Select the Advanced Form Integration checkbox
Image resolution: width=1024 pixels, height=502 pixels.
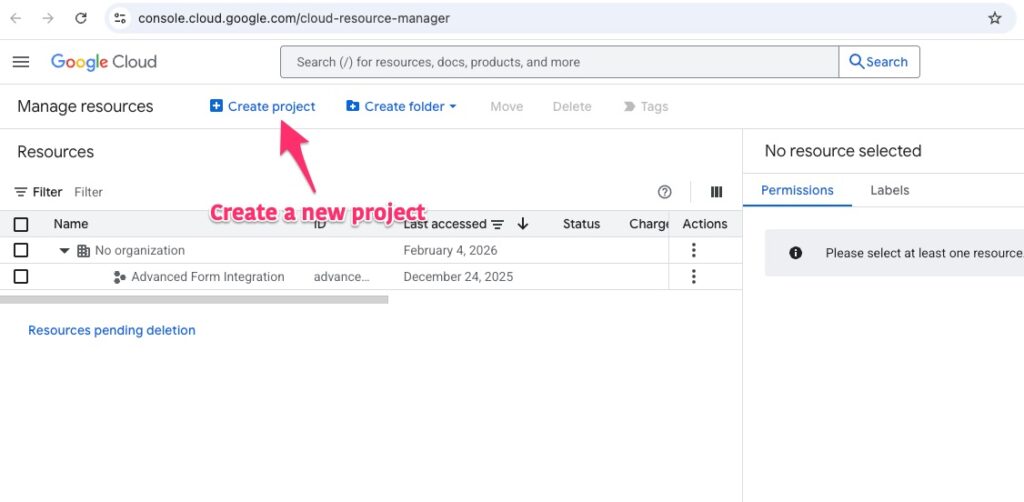tap(21, 277)
